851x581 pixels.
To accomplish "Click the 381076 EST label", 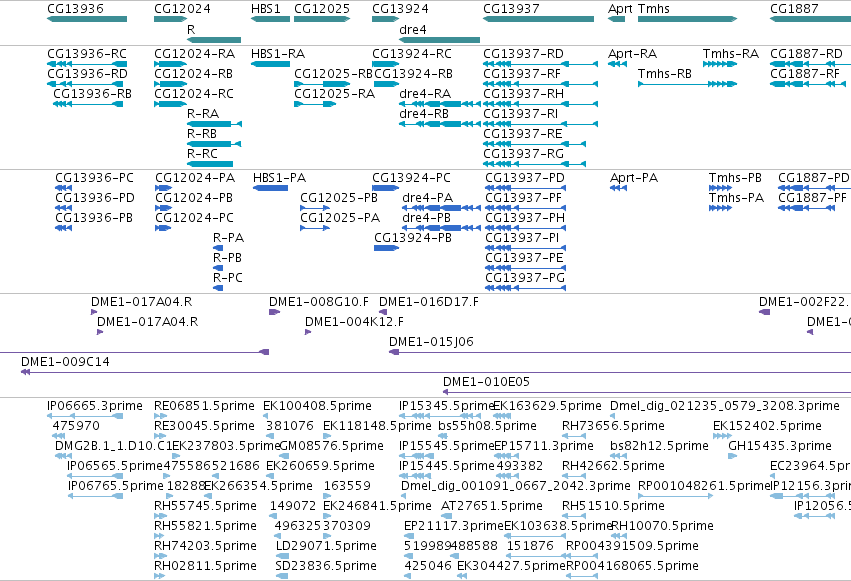I will 290,426.
